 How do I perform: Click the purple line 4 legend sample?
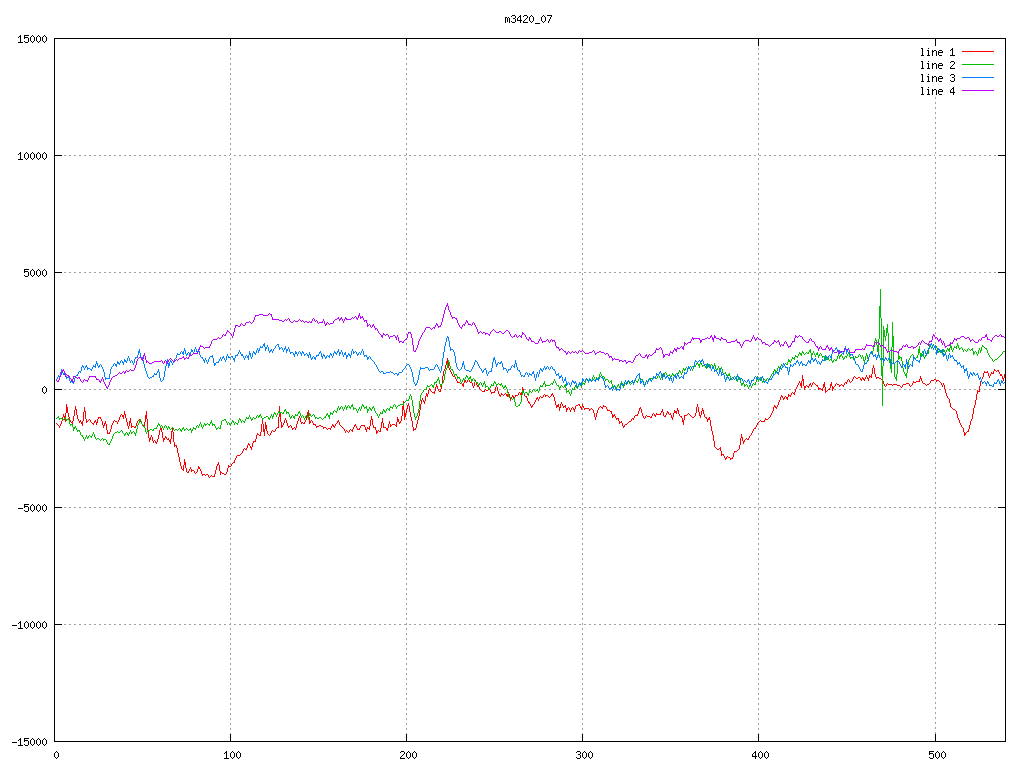point(978,91)
